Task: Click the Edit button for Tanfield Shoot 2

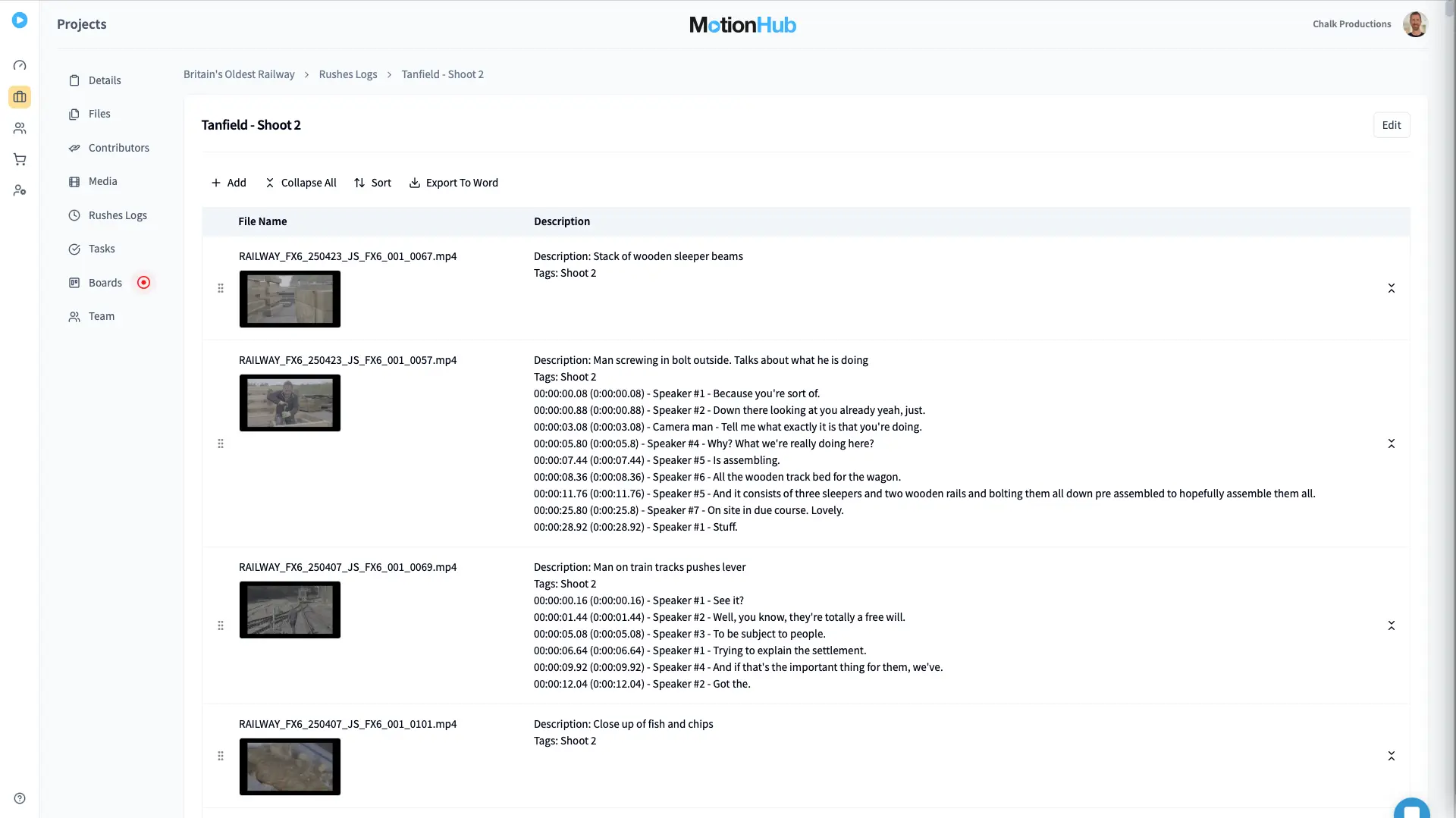Action: tap(1392, 124)
